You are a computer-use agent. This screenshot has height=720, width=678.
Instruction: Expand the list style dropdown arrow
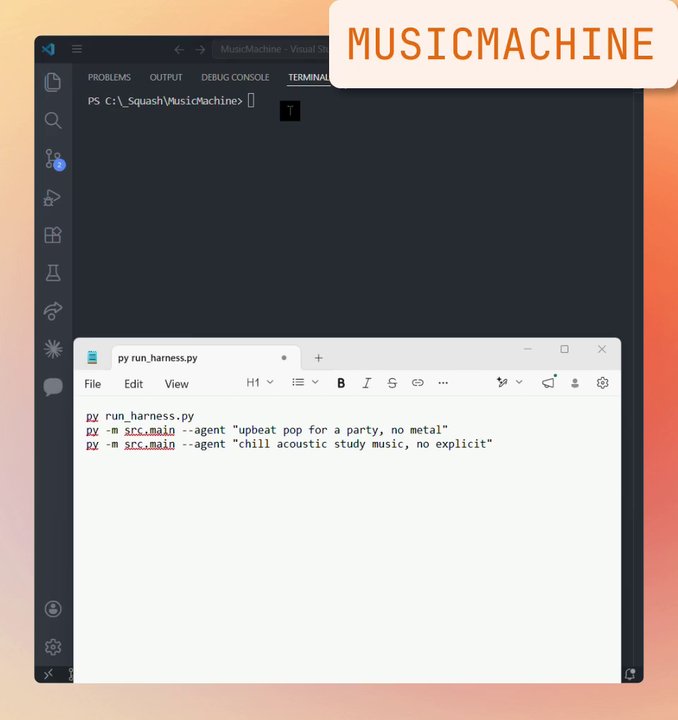[315, 382]
